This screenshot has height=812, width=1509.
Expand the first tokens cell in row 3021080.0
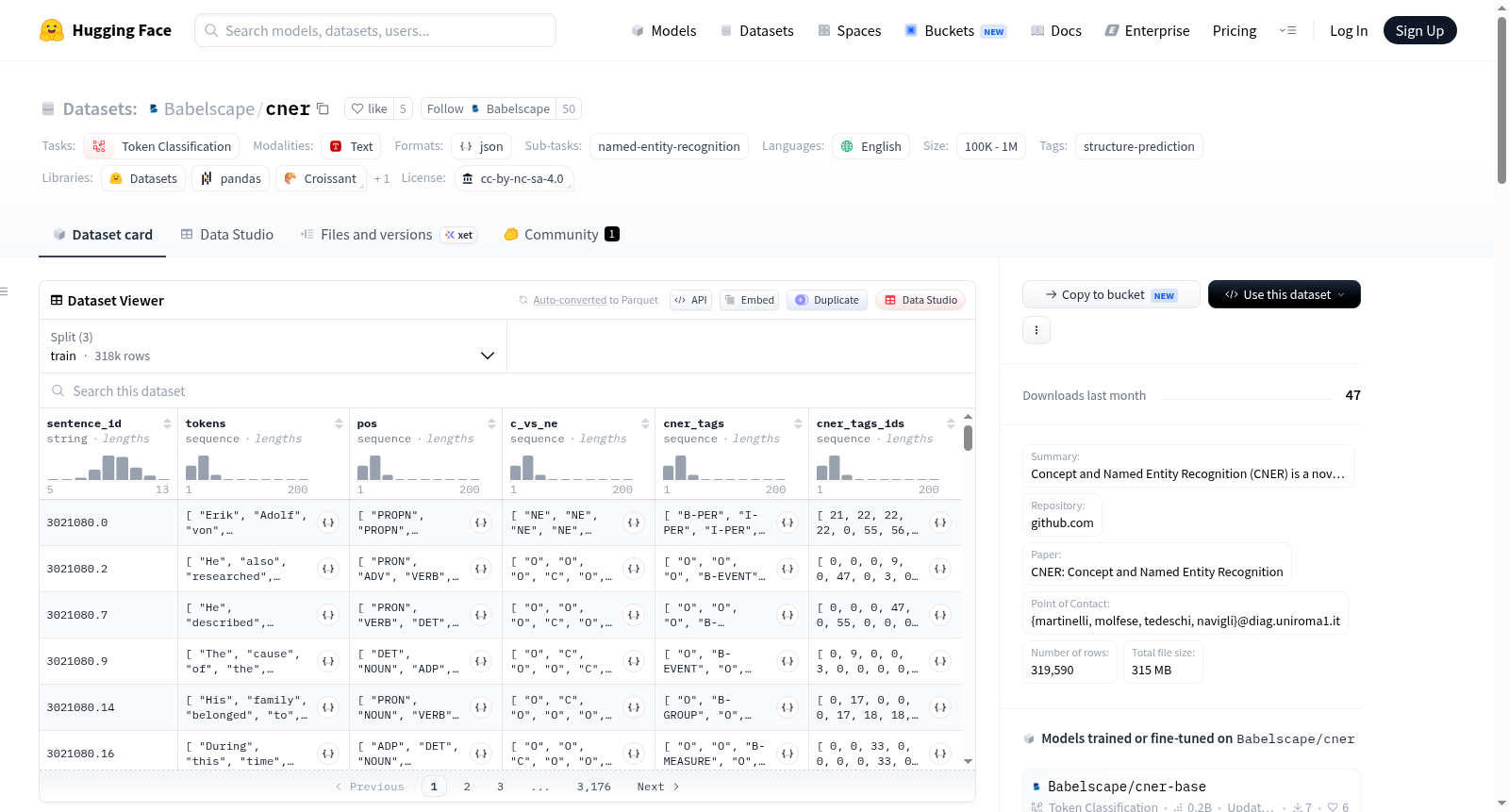(x=328, y=522)
